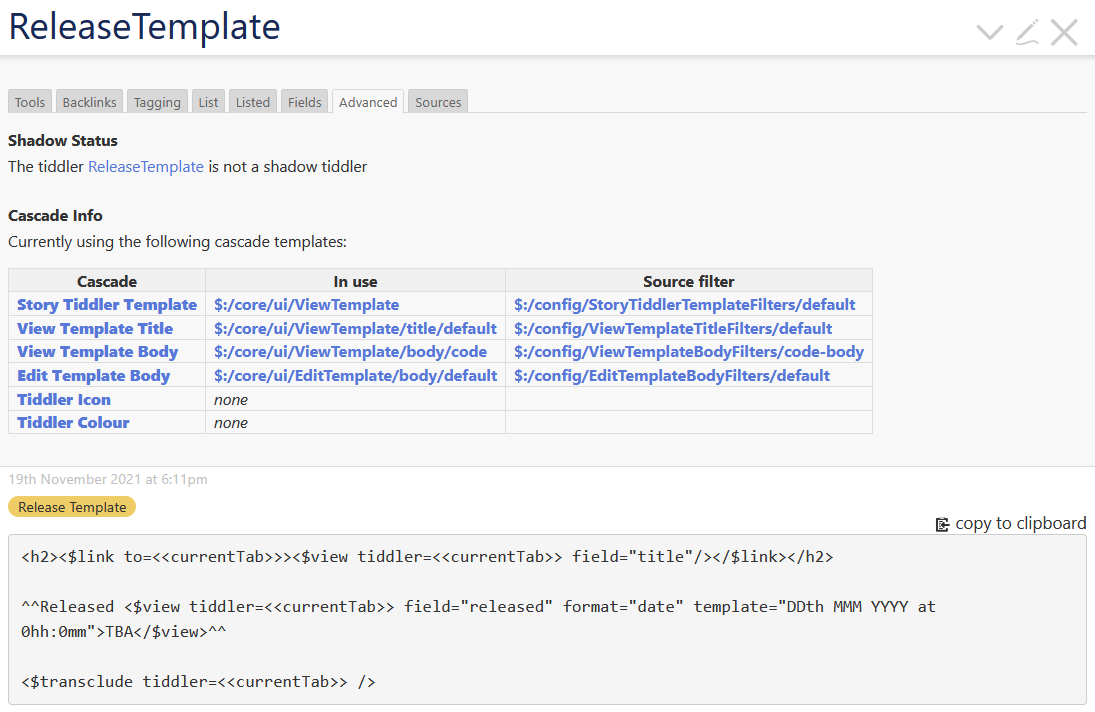Click the yellow Release Template tag pill
This screenshot has width=1095, height=712.
click(72, 507)
